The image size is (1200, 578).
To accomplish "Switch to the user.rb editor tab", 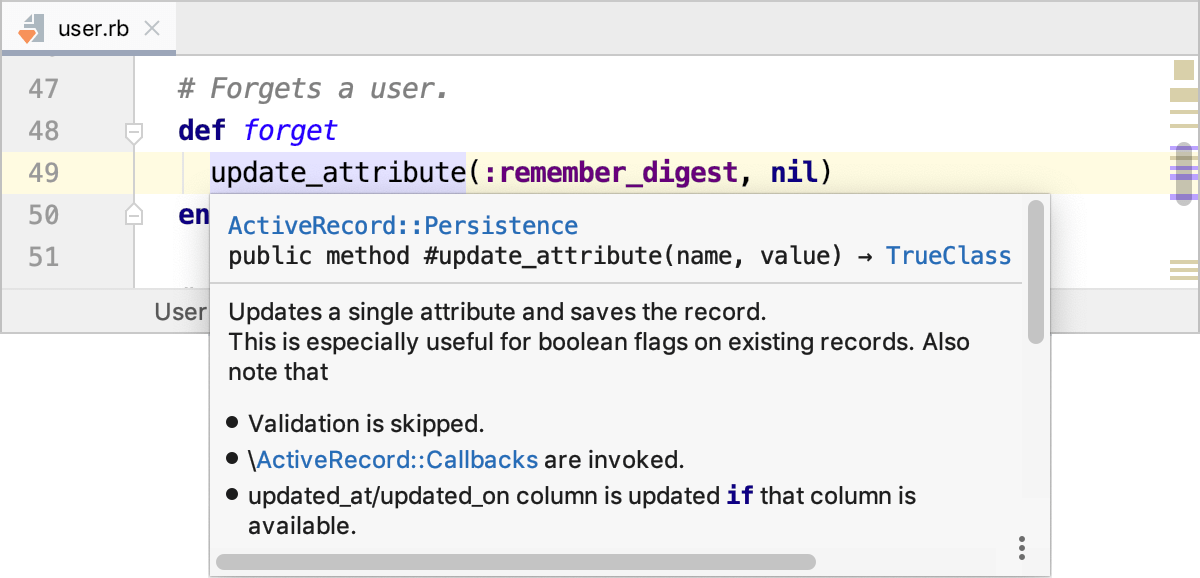I will [90, 28].
